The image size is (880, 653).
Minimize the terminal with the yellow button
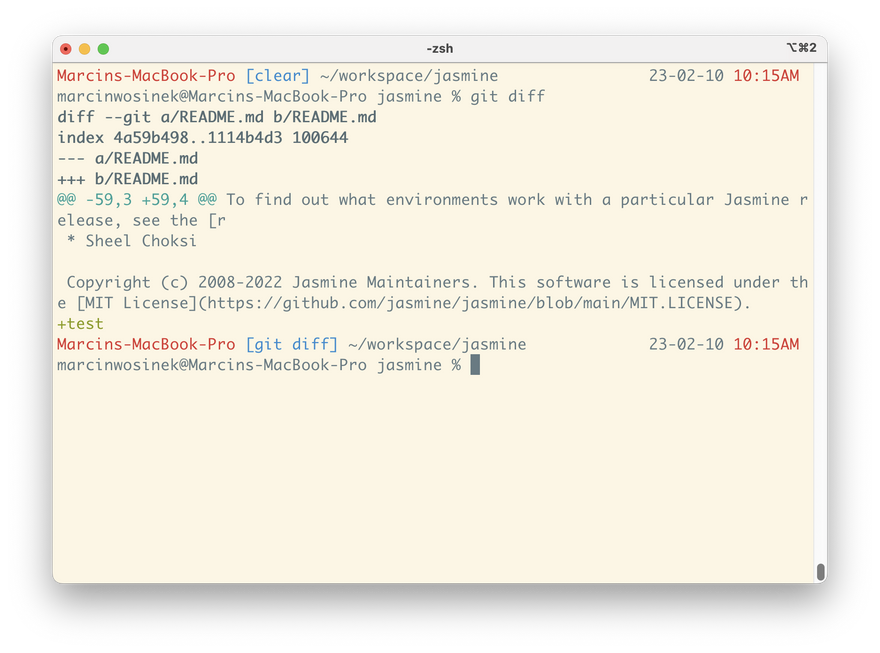[x=84, y=48]
